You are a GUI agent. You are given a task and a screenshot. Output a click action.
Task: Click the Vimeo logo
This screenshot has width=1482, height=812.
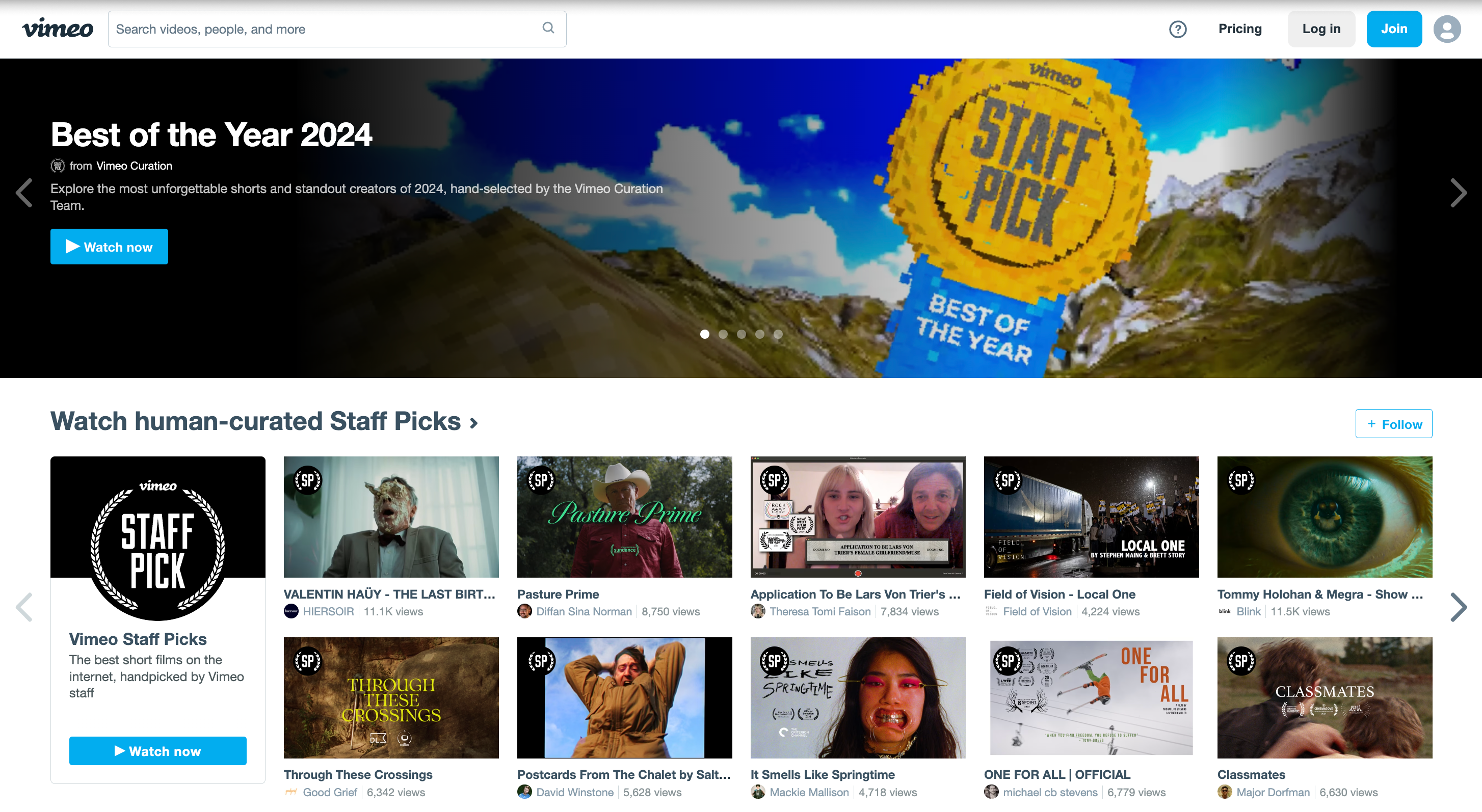click(x=58, y=29)
